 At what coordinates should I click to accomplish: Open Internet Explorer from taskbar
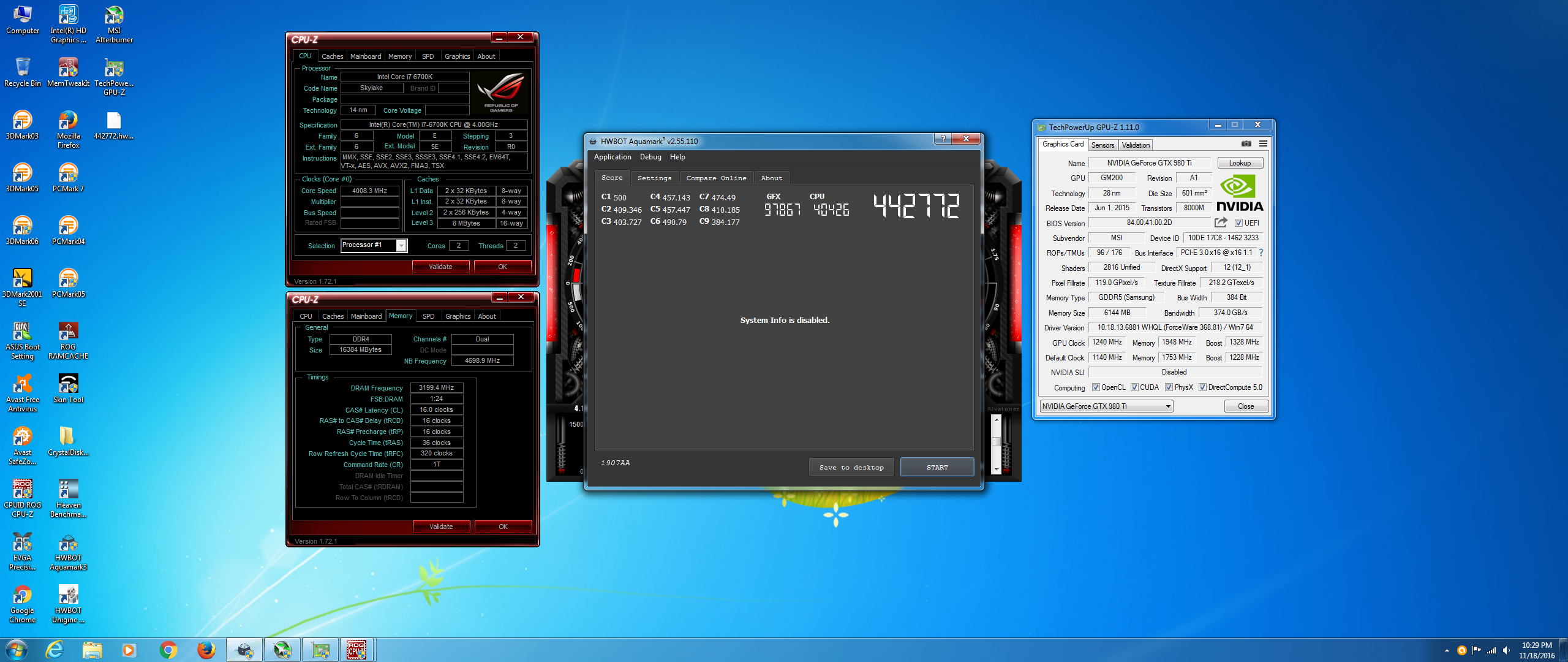(x=55, y=650)
